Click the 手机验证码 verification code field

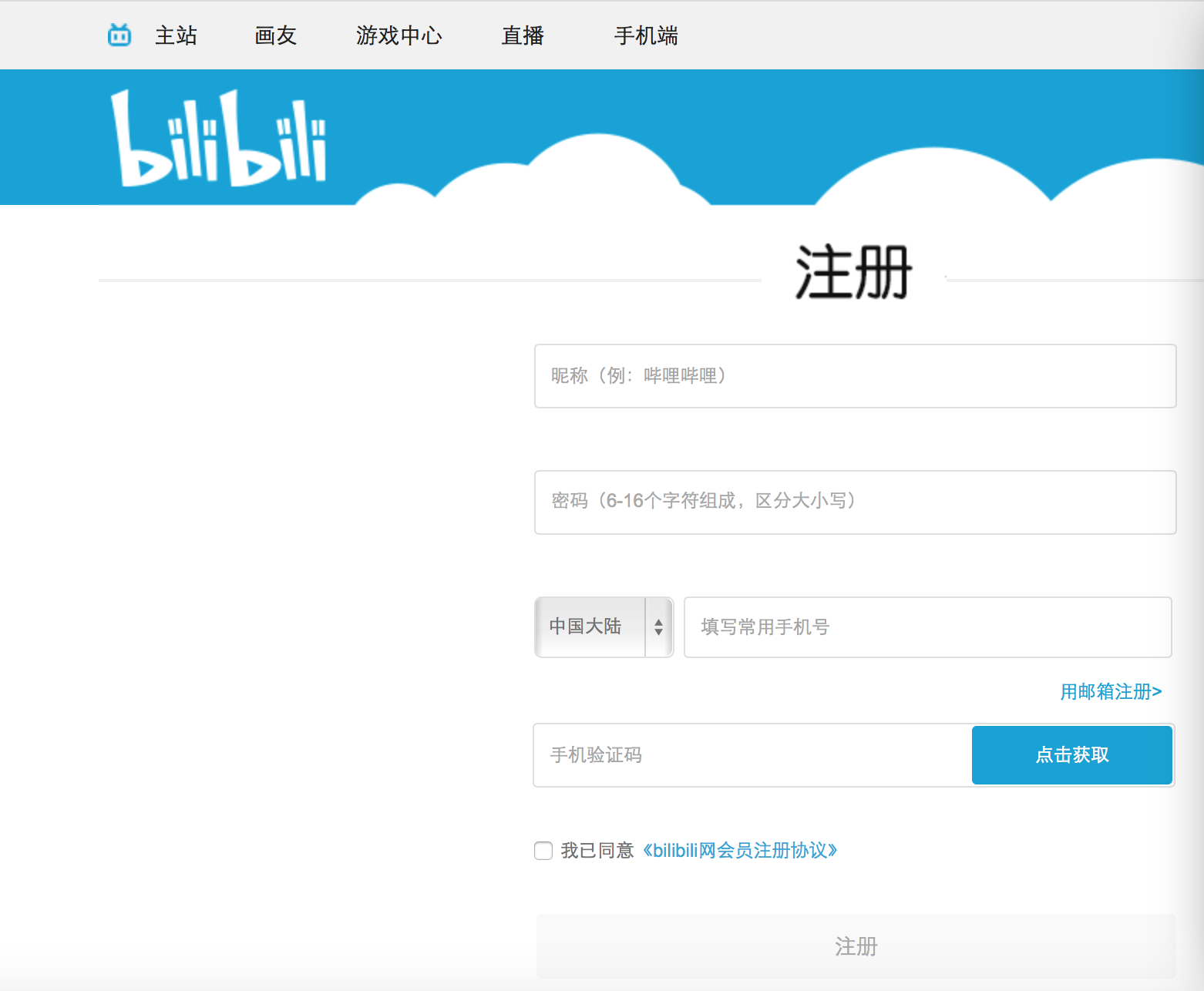(x=752, y=755)
